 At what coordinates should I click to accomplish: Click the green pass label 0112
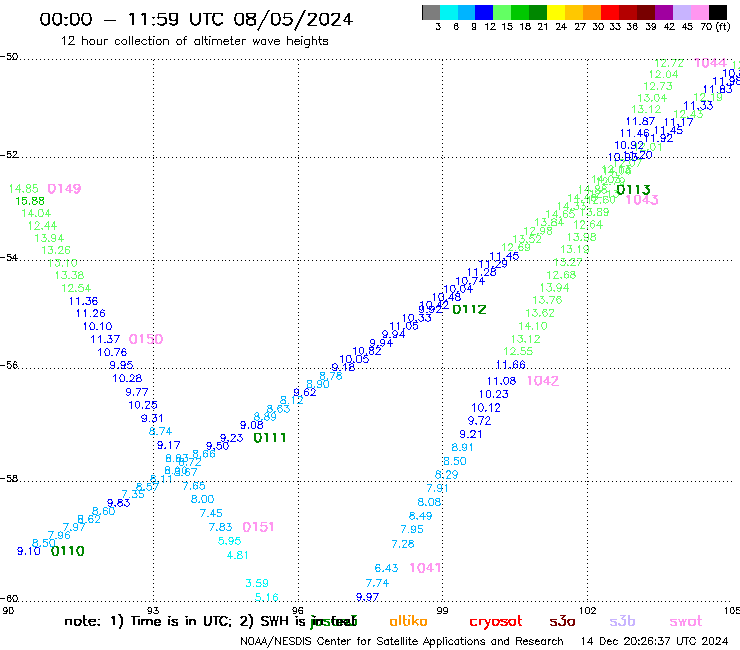click(x=469, y=309)
